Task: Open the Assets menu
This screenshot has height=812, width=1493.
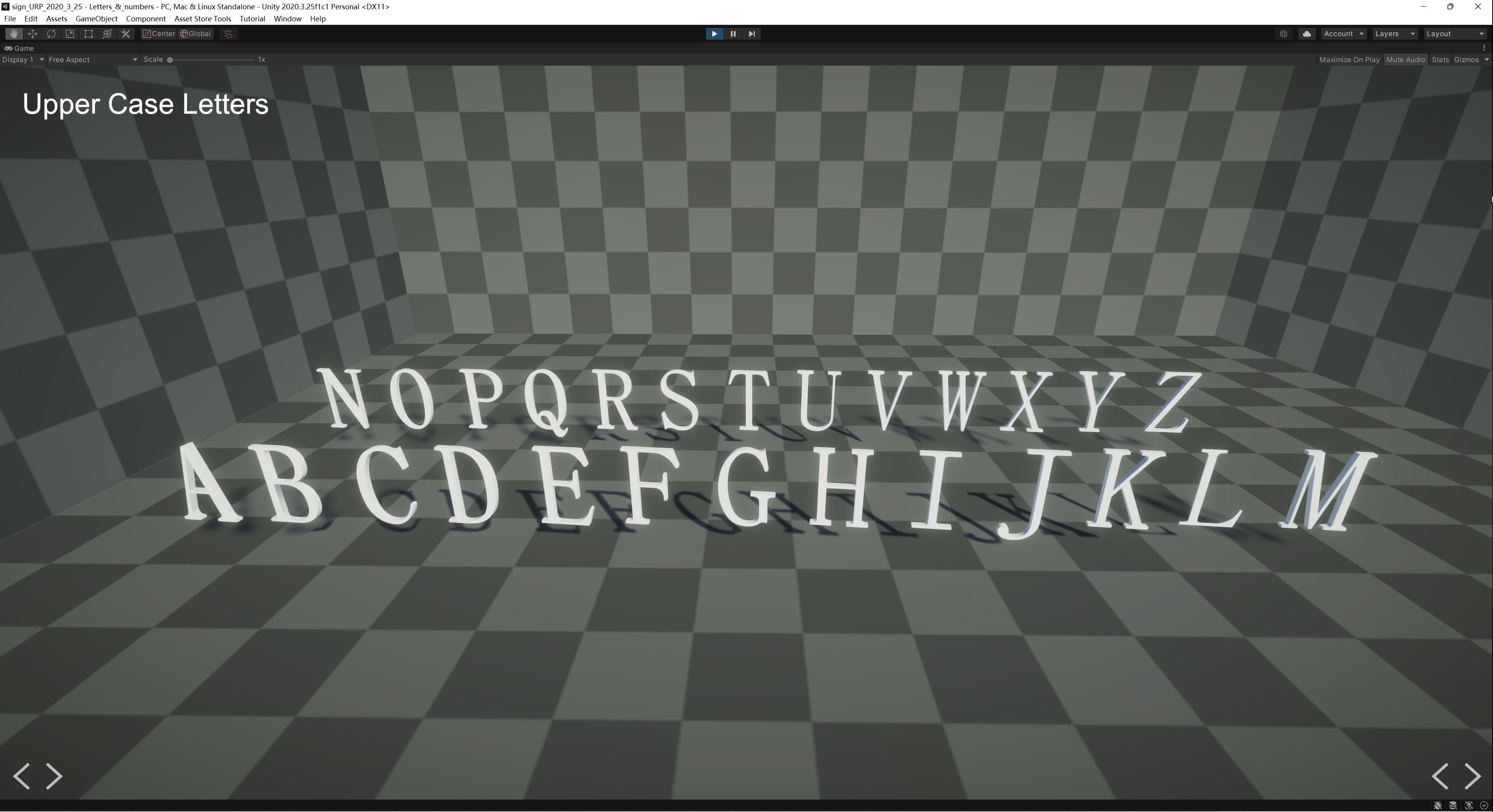Action: coord(56,19)
